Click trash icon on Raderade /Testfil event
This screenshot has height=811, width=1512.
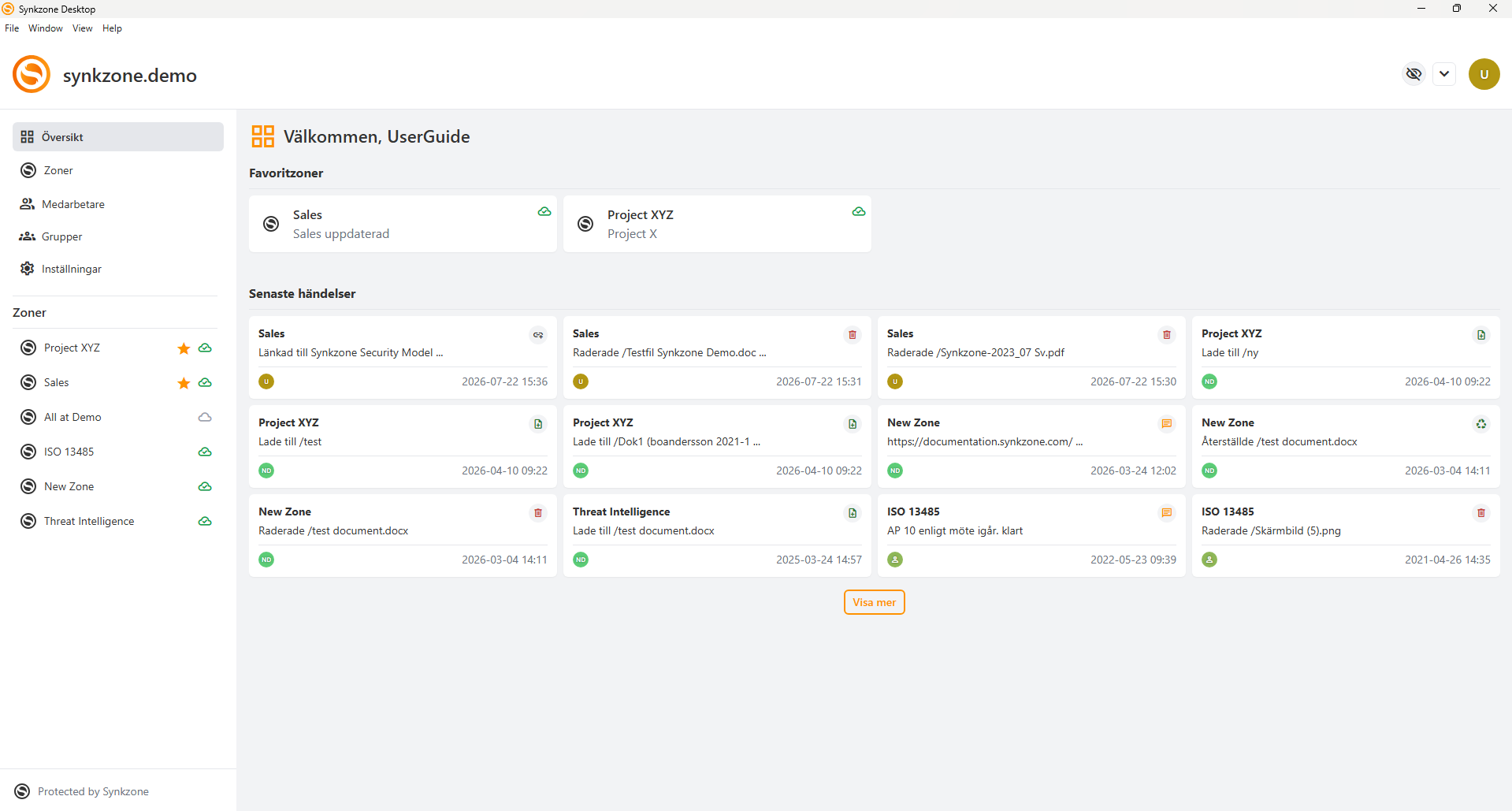pyautogui.click(x=853, y=335)
